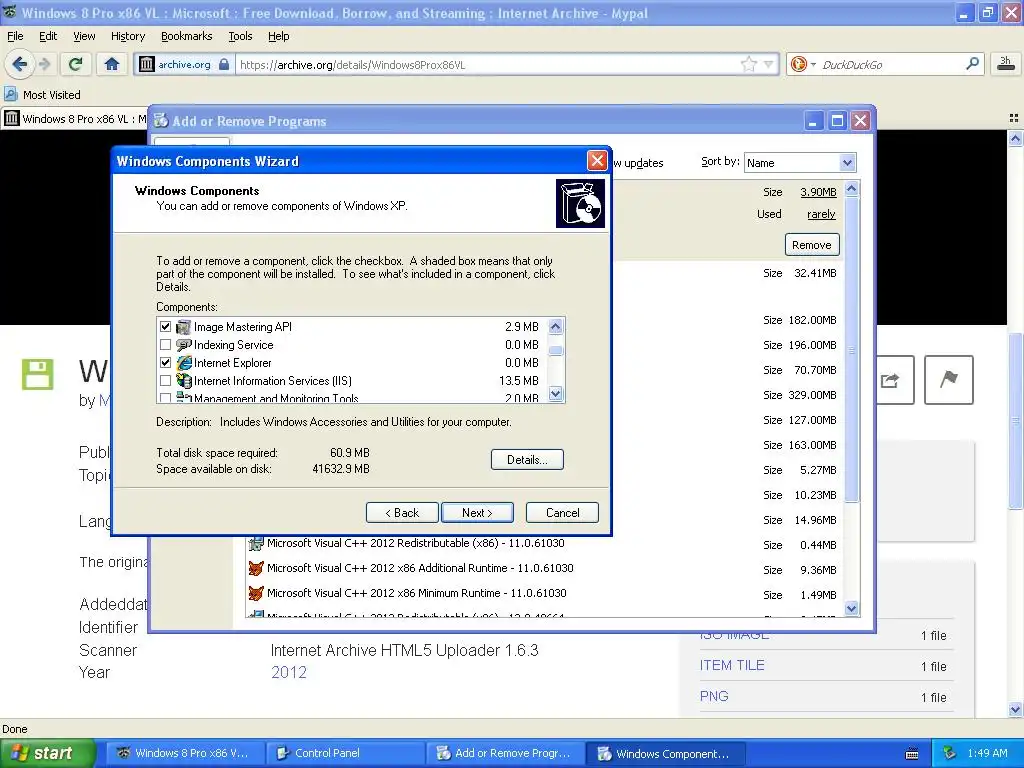Click the Remove button in Add or Remove Programs

click(812, 245)
